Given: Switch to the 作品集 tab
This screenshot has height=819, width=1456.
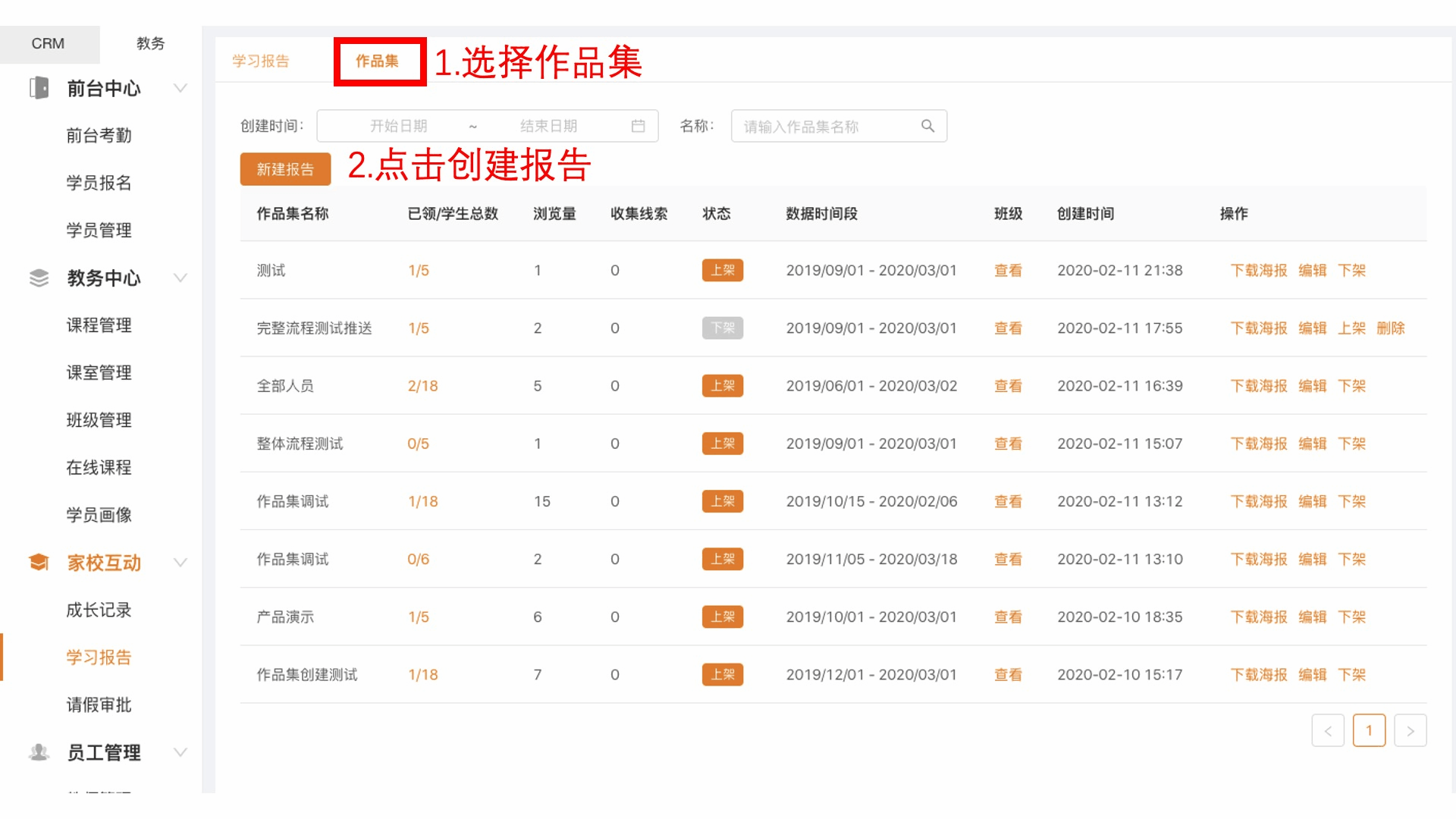Looking at the screenshot, I should [378, 61].
